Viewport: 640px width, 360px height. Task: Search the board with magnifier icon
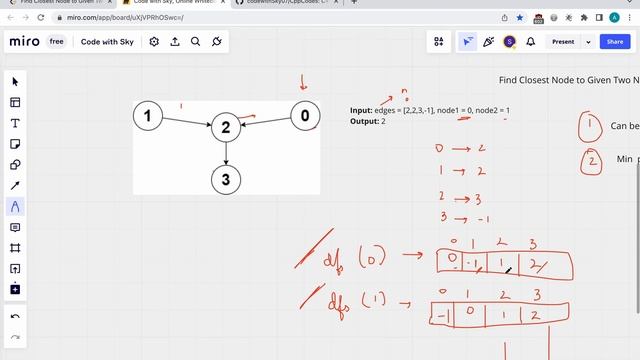point(196,42)
